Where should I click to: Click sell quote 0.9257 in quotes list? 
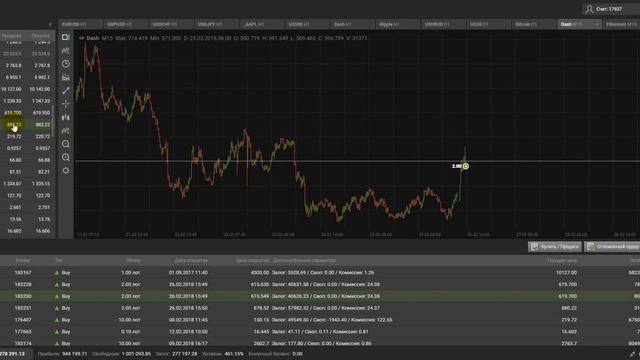[x=14, y=148]
